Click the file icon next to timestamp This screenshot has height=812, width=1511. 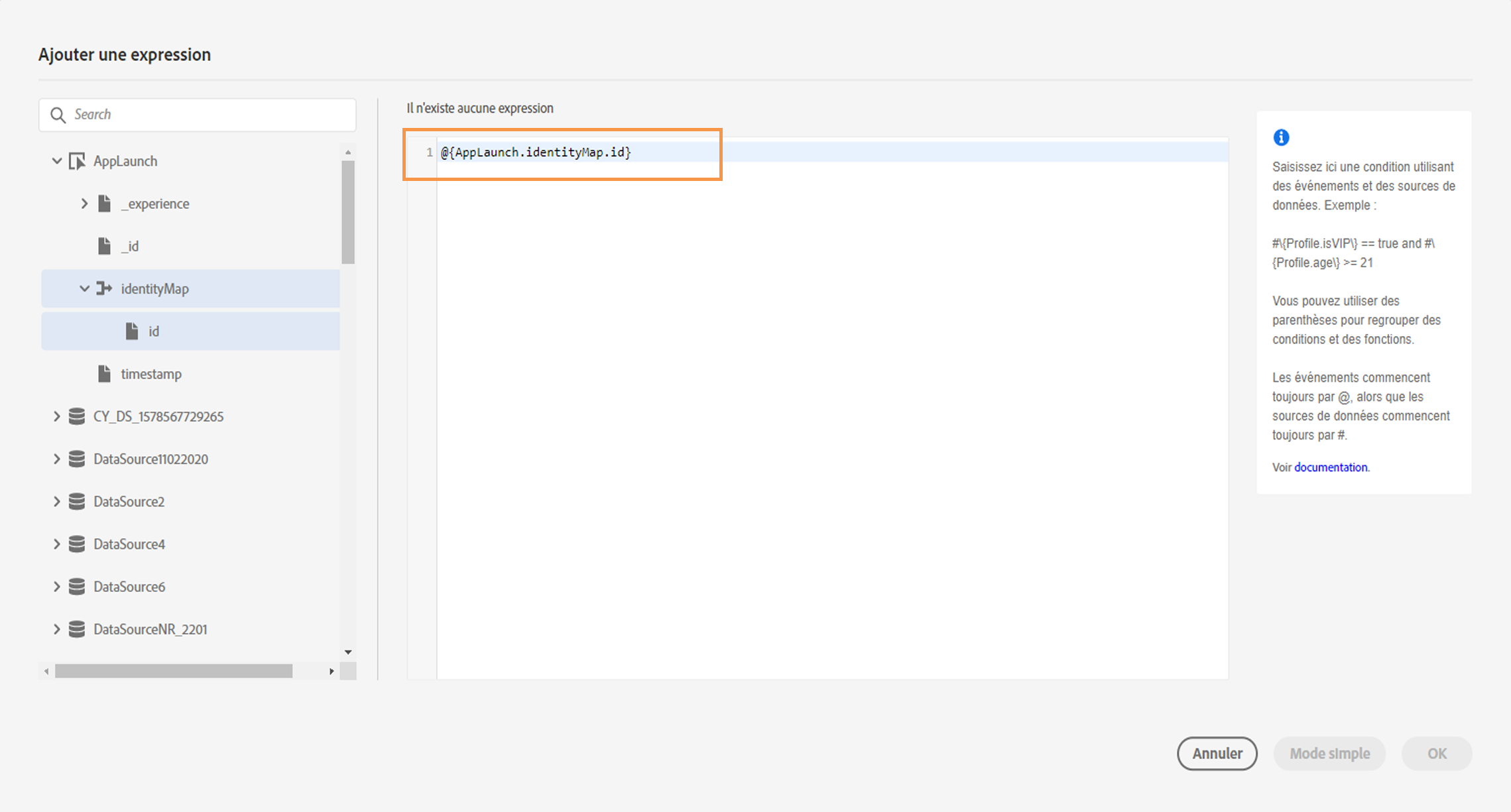click(x=104, y=374)
